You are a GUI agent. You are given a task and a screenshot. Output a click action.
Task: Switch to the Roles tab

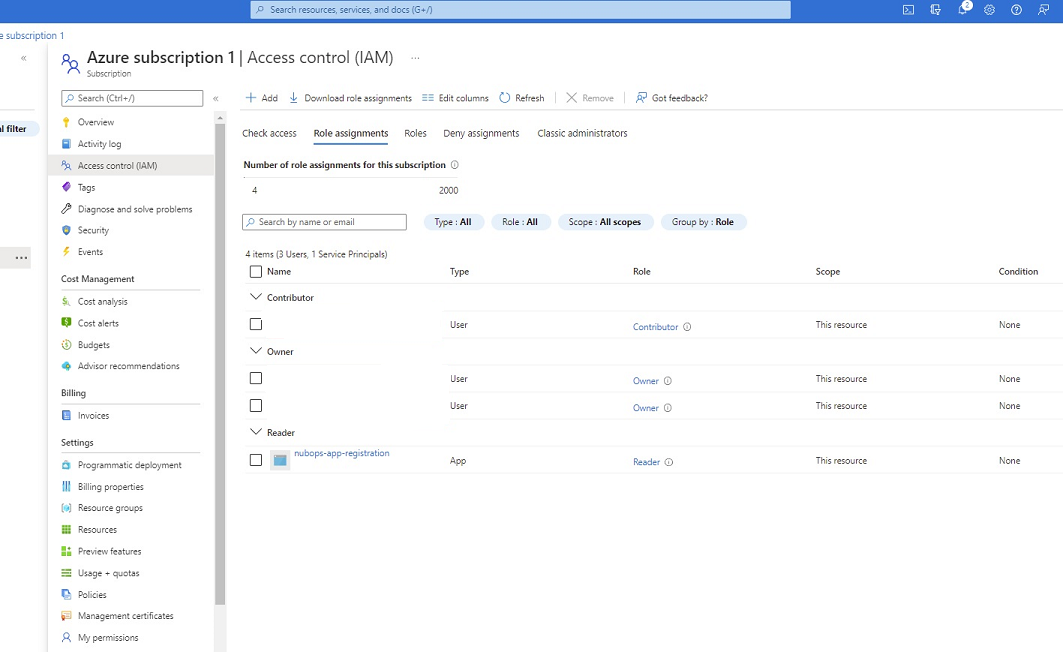[416, 134]
